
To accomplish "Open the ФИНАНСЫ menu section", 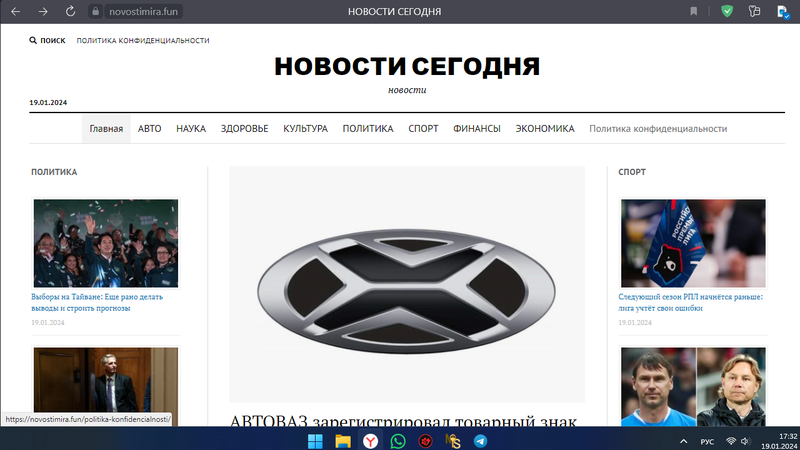I will (x=477, y=129).
